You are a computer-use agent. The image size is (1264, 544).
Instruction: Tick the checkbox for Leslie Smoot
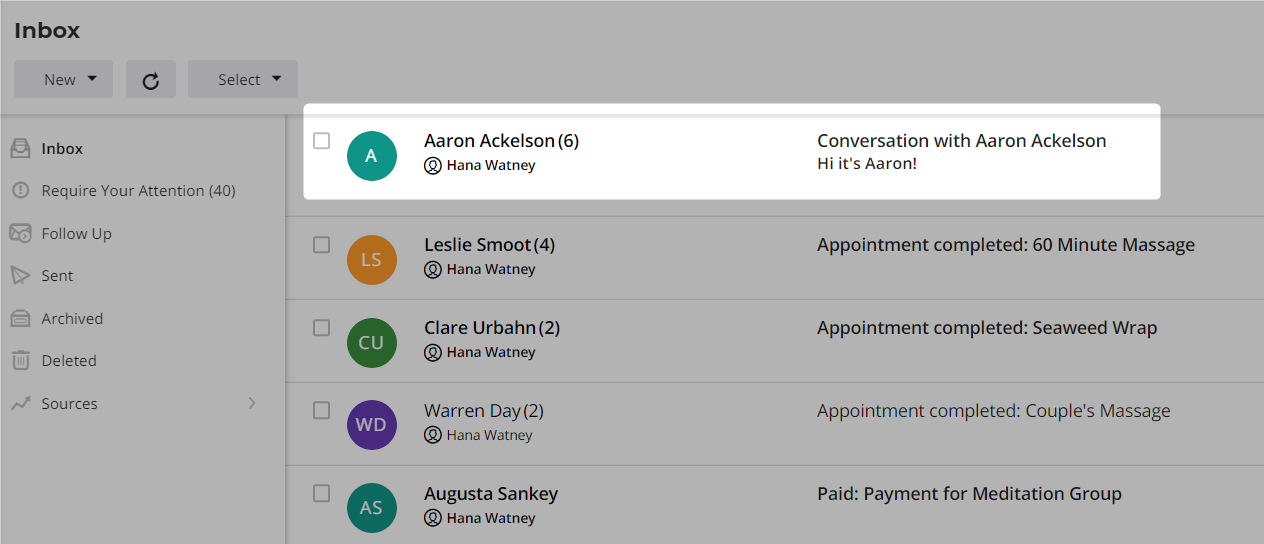tap(321, 245)
